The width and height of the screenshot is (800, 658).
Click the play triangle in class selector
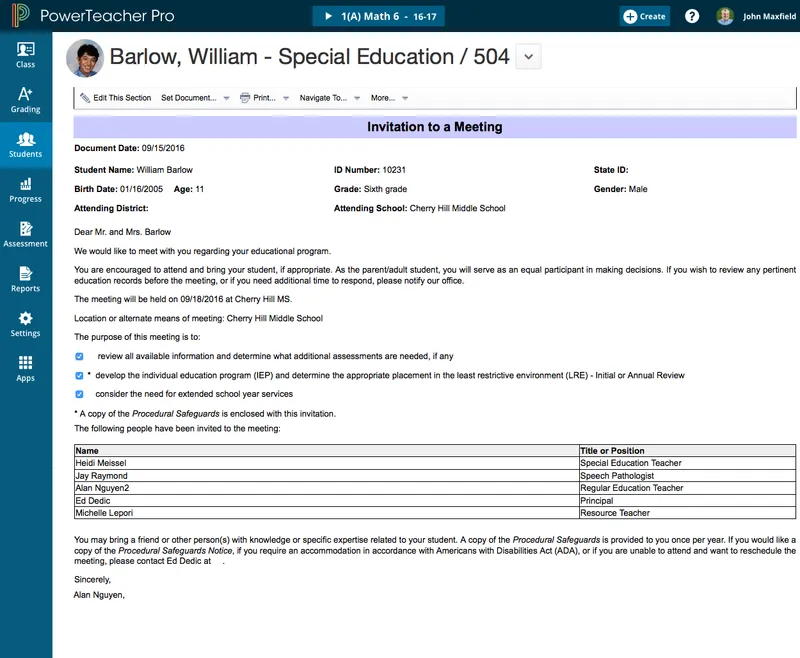pos(329,16)
